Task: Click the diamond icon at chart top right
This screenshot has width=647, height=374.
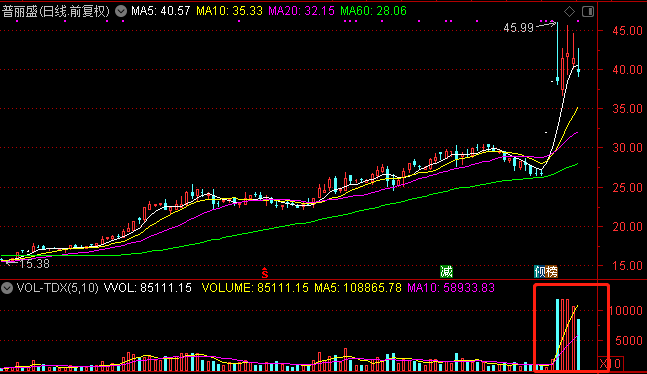Action: coord(569,12)
